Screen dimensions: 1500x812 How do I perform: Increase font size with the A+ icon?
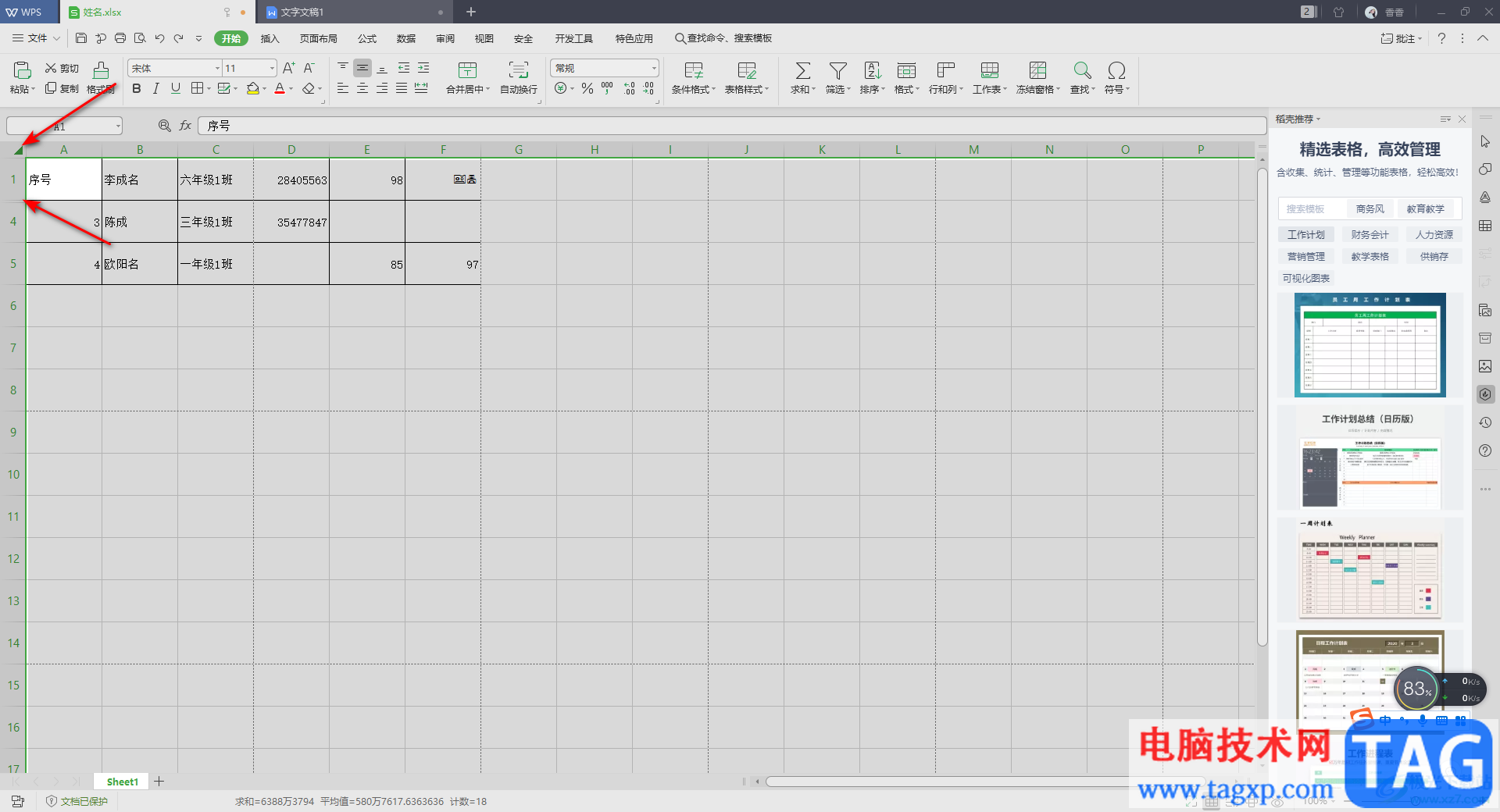[x=289, y=69]
